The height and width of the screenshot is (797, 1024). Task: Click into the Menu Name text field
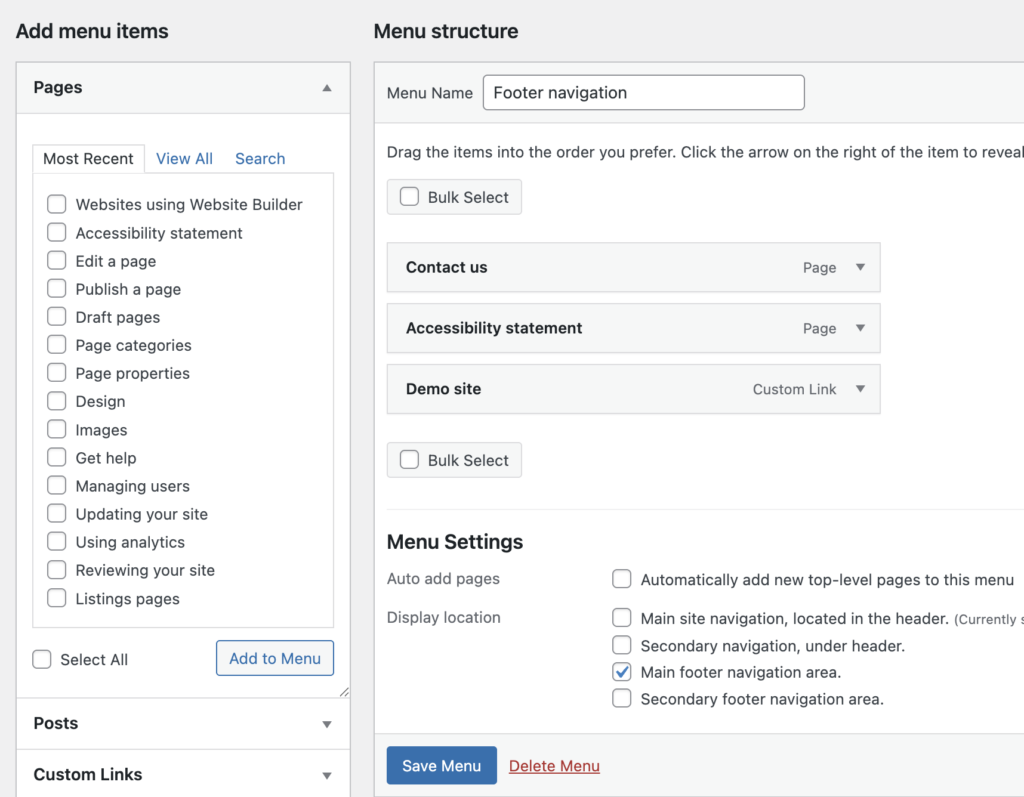click(x=643, y=93)
